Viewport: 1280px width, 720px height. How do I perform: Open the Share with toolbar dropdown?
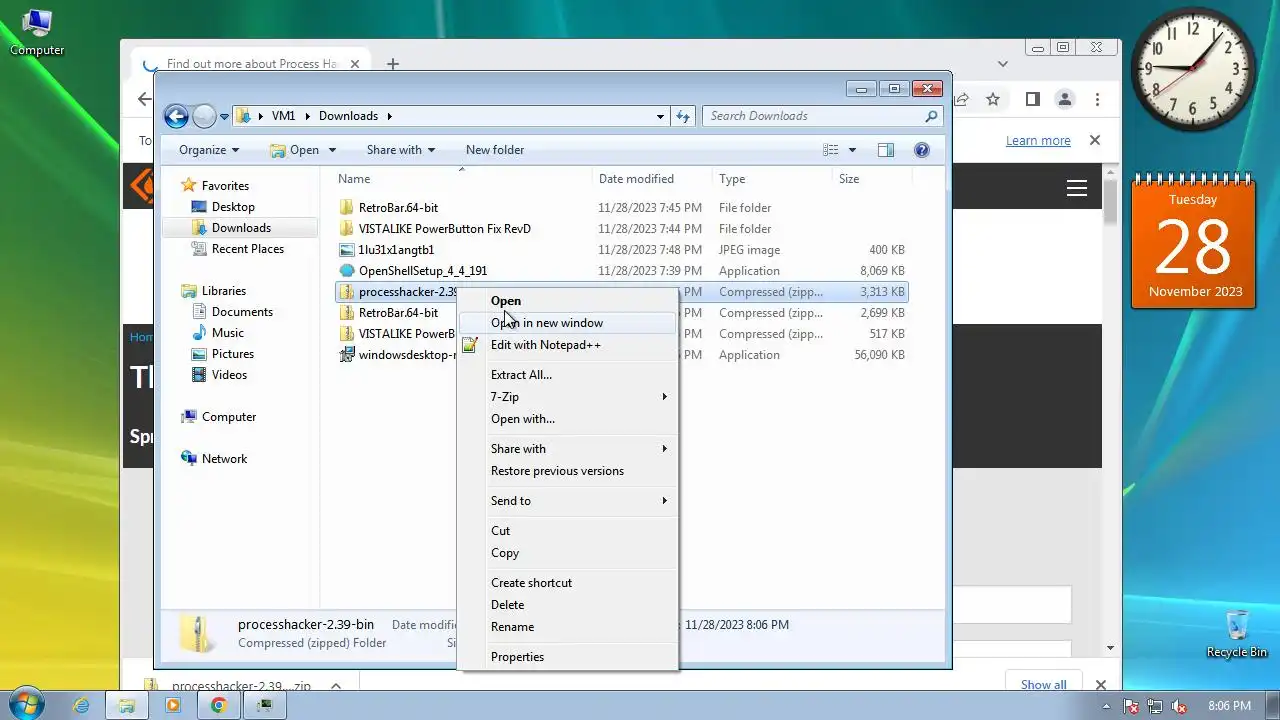click(401, 150)
